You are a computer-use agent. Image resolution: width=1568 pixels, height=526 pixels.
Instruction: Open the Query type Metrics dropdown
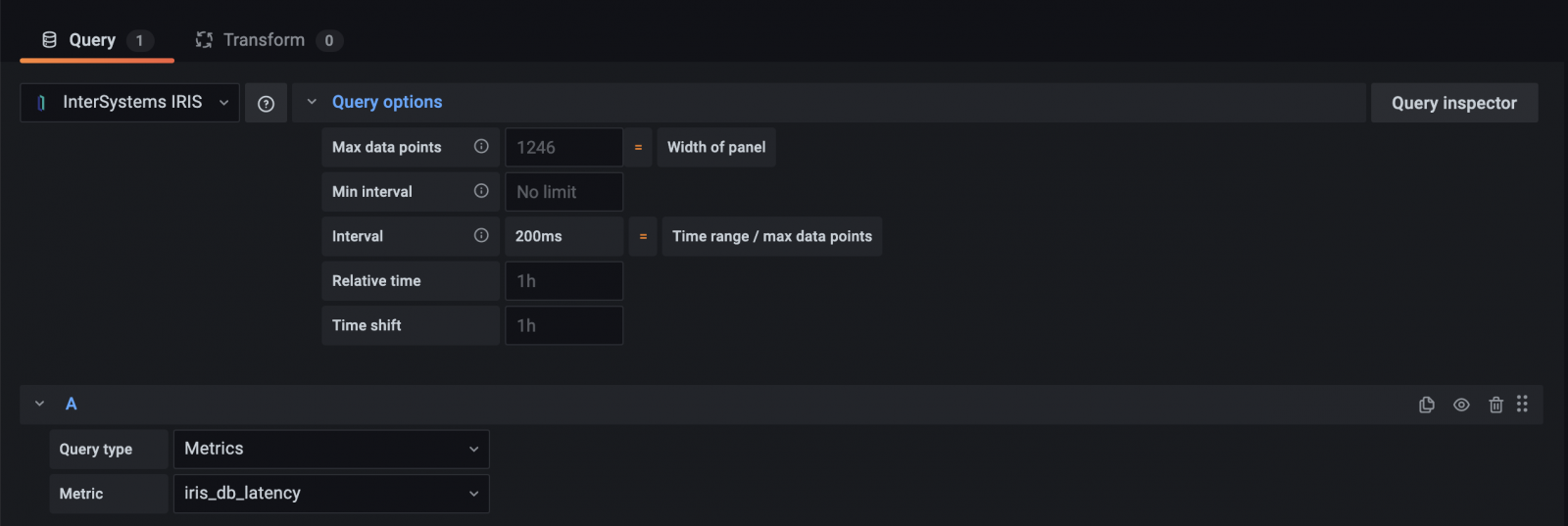[331, 450]
